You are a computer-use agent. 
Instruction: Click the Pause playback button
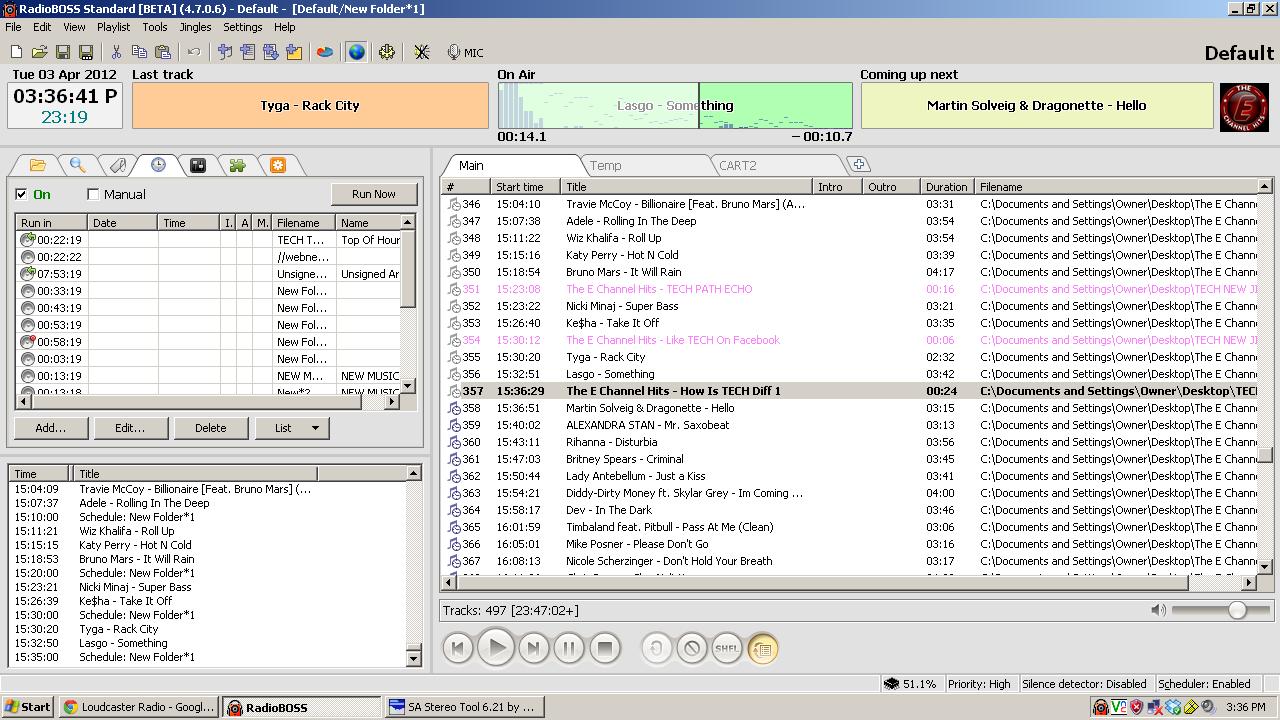click(569, 648)
